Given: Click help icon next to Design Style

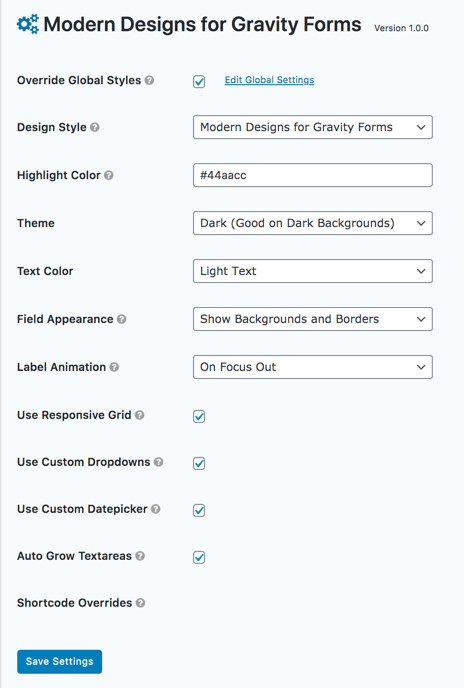Looking at the screenshot, I should tap(95, 127).
